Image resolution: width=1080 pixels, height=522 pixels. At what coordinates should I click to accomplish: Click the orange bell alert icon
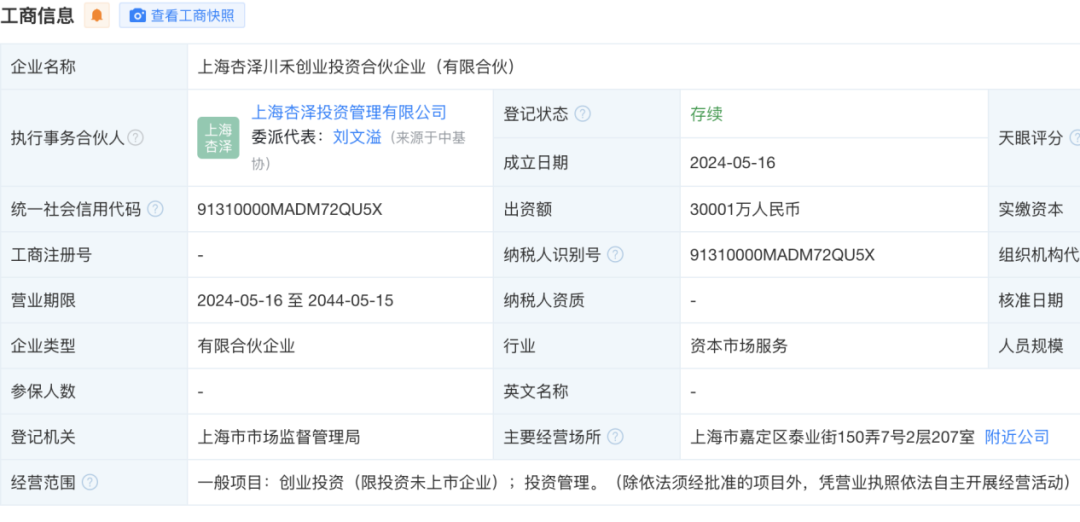96,15
